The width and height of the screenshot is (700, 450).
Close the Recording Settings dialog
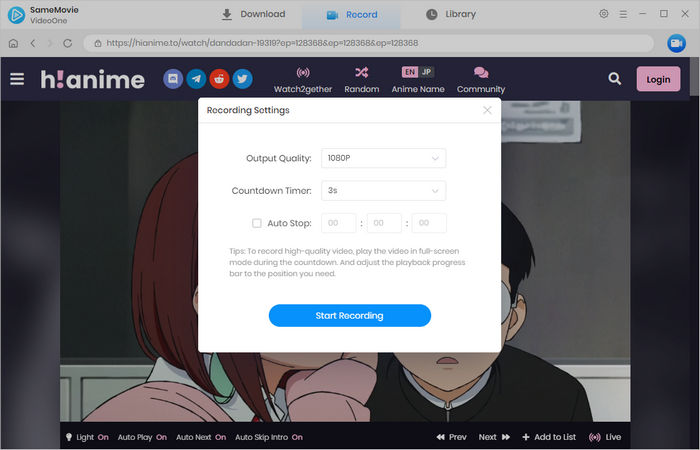(x=487, y=110)
